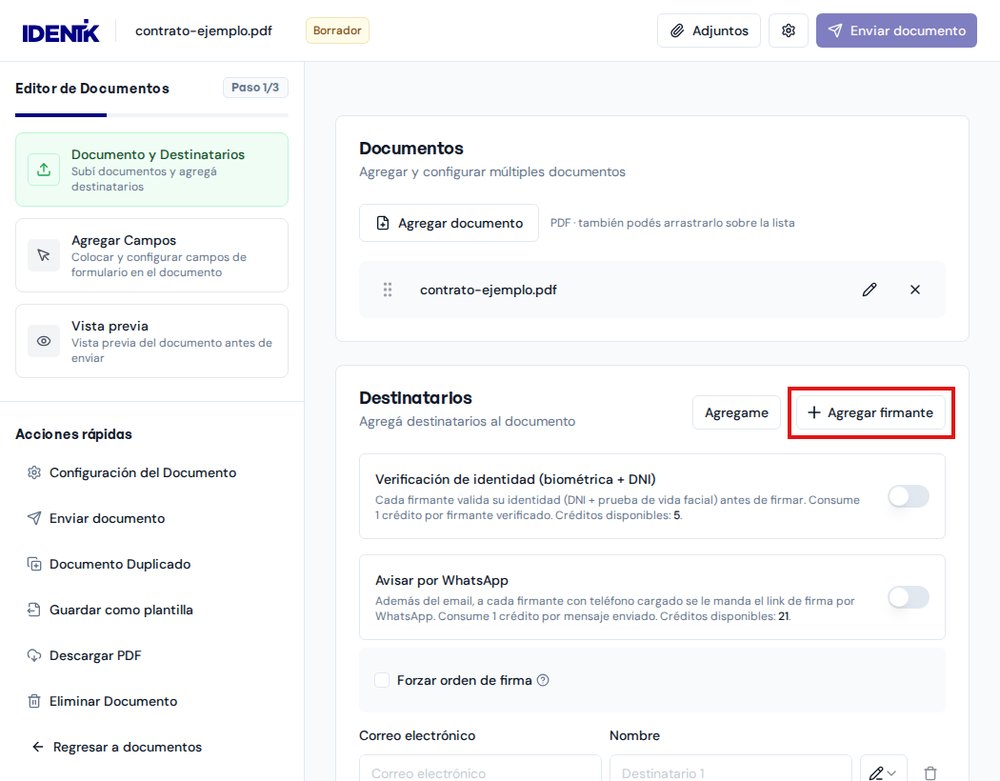Viewport: 1000px width, 781px height.
Task: Click the template icon beside Guardar como plantilla
Action: (34, 610)
